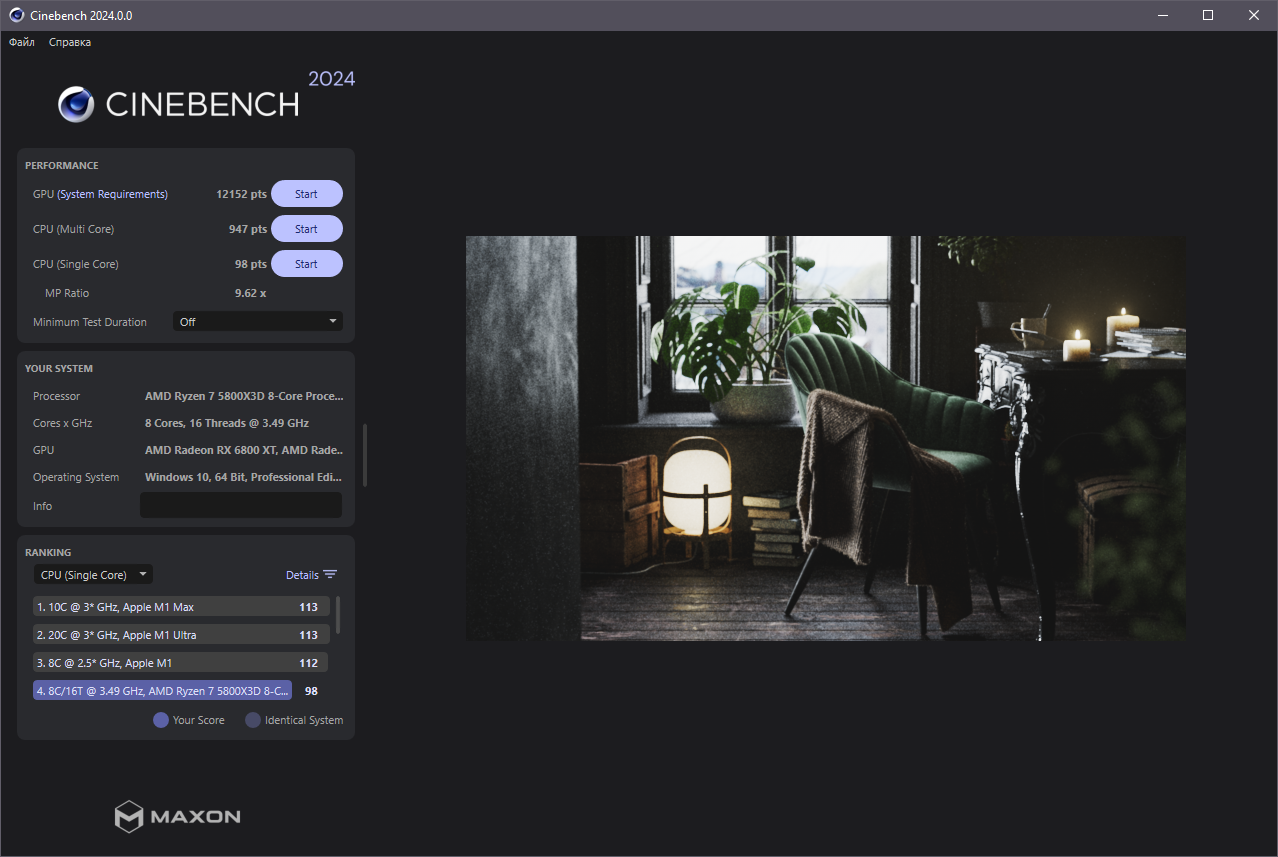This screenshot has width=1278, height=857.
Task: Open the System Requirements link
Action: [x=113, y=194]
